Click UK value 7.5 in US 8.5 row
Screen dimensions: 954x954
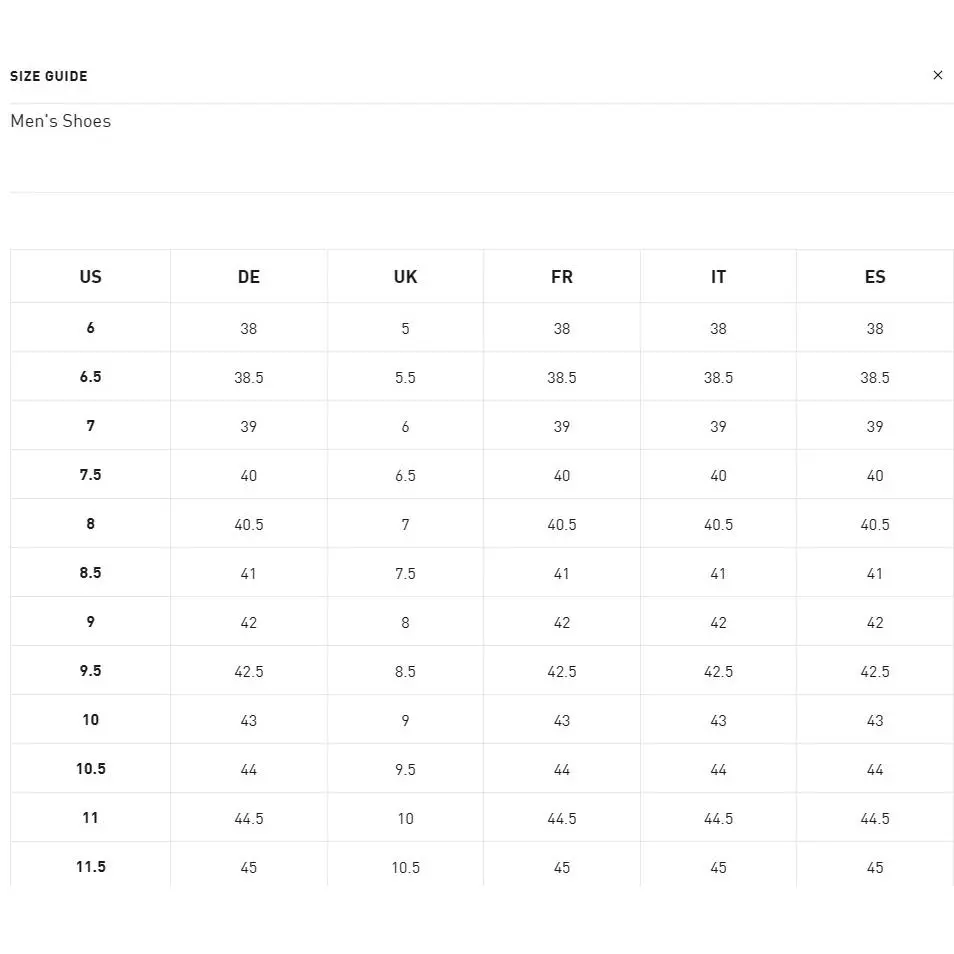405,574
